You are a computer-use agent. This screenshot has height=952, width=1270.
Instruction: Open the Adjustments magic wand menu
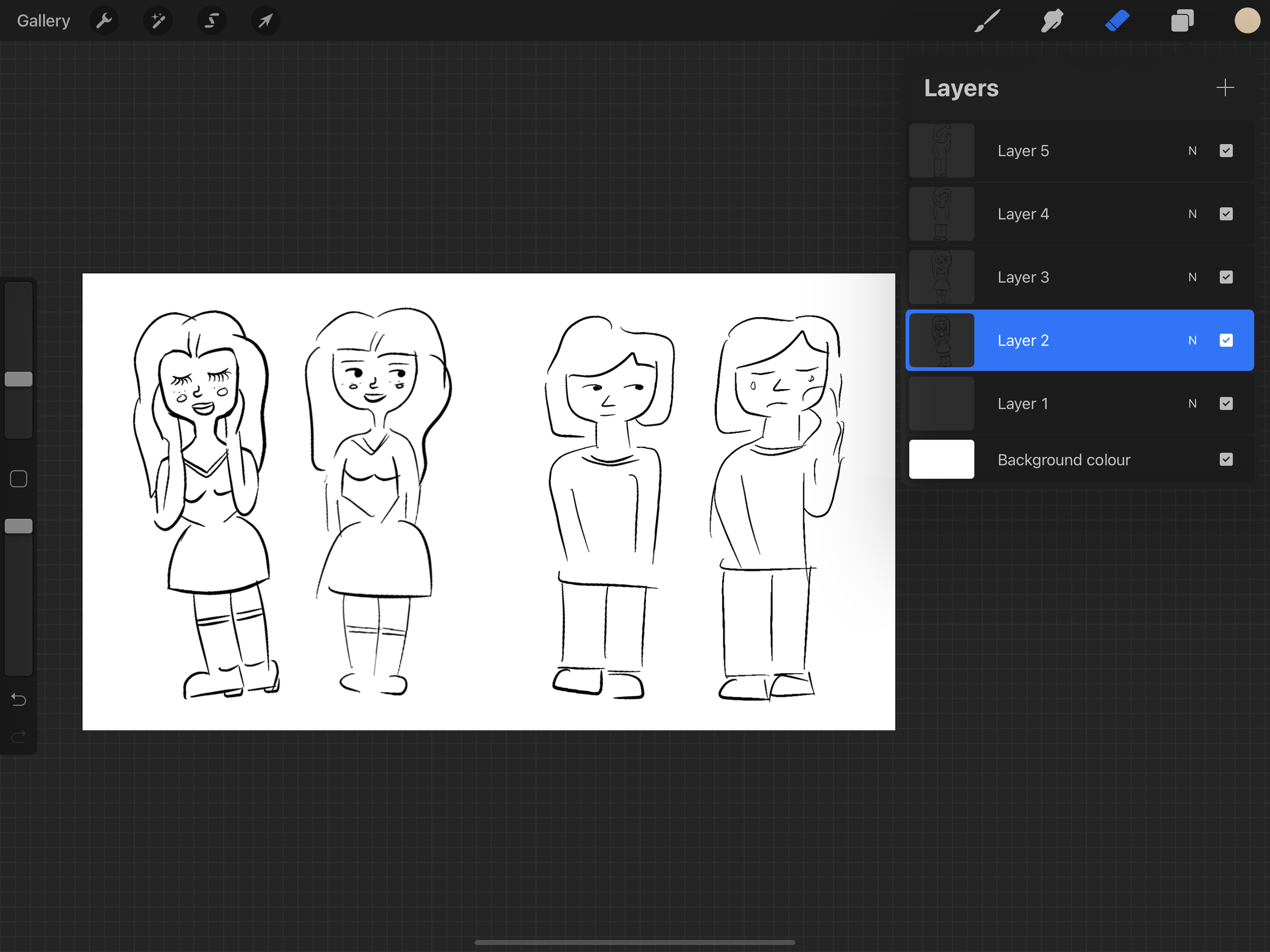click(x=158, y=21)
